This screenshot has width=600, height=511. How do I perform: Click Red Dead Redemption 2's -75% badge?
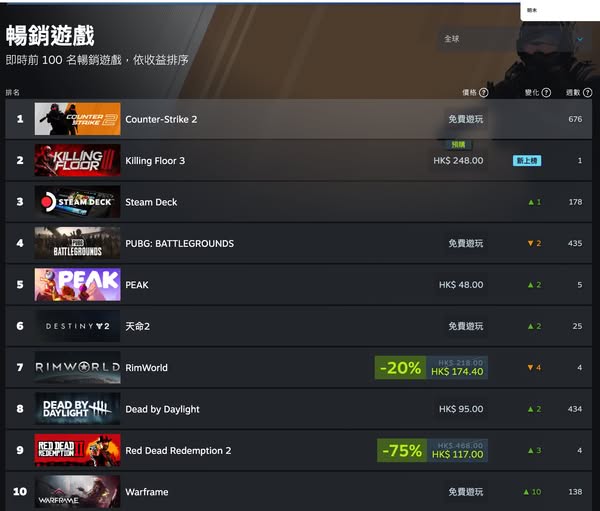pos(402,451)
